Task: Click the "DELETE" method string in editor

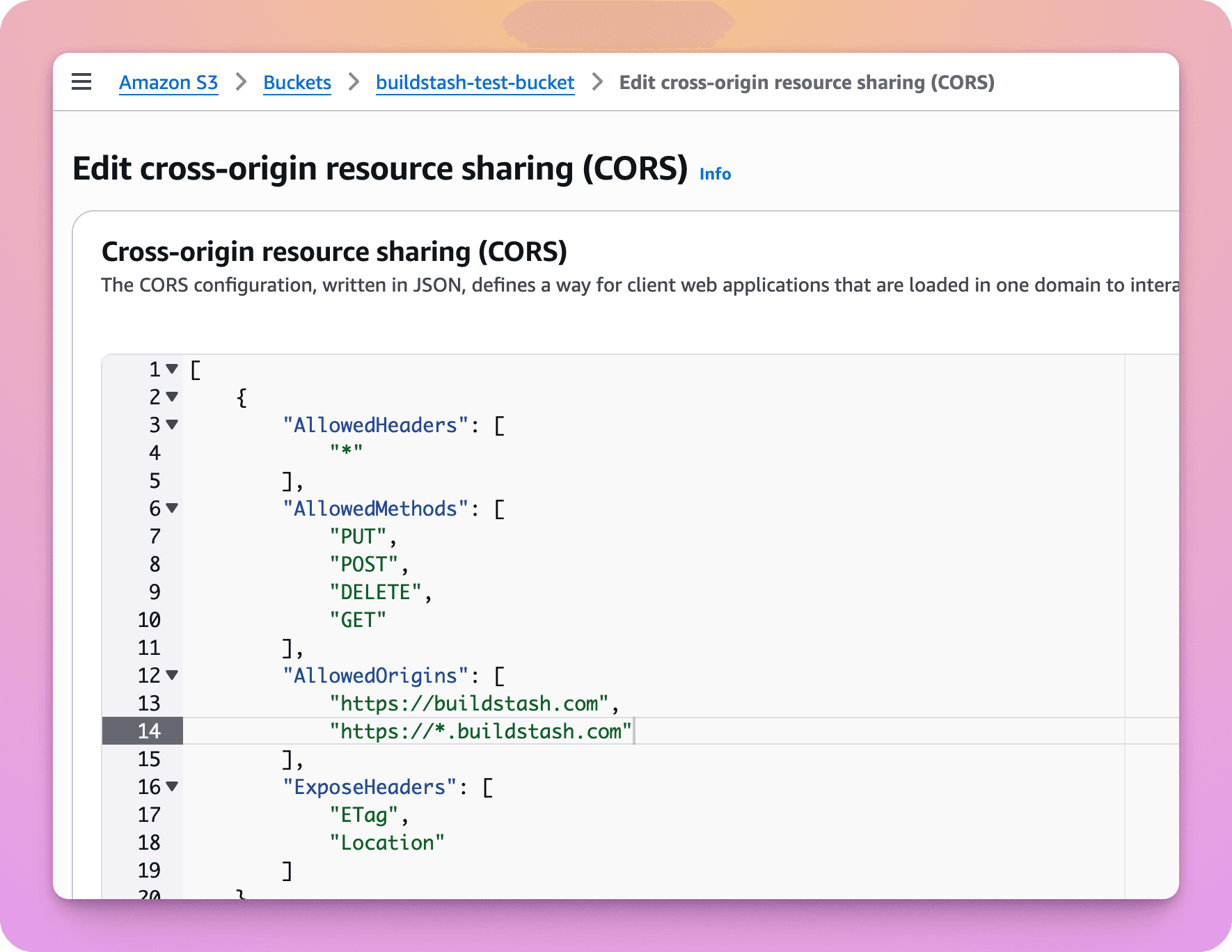Action: coord(376,592)
